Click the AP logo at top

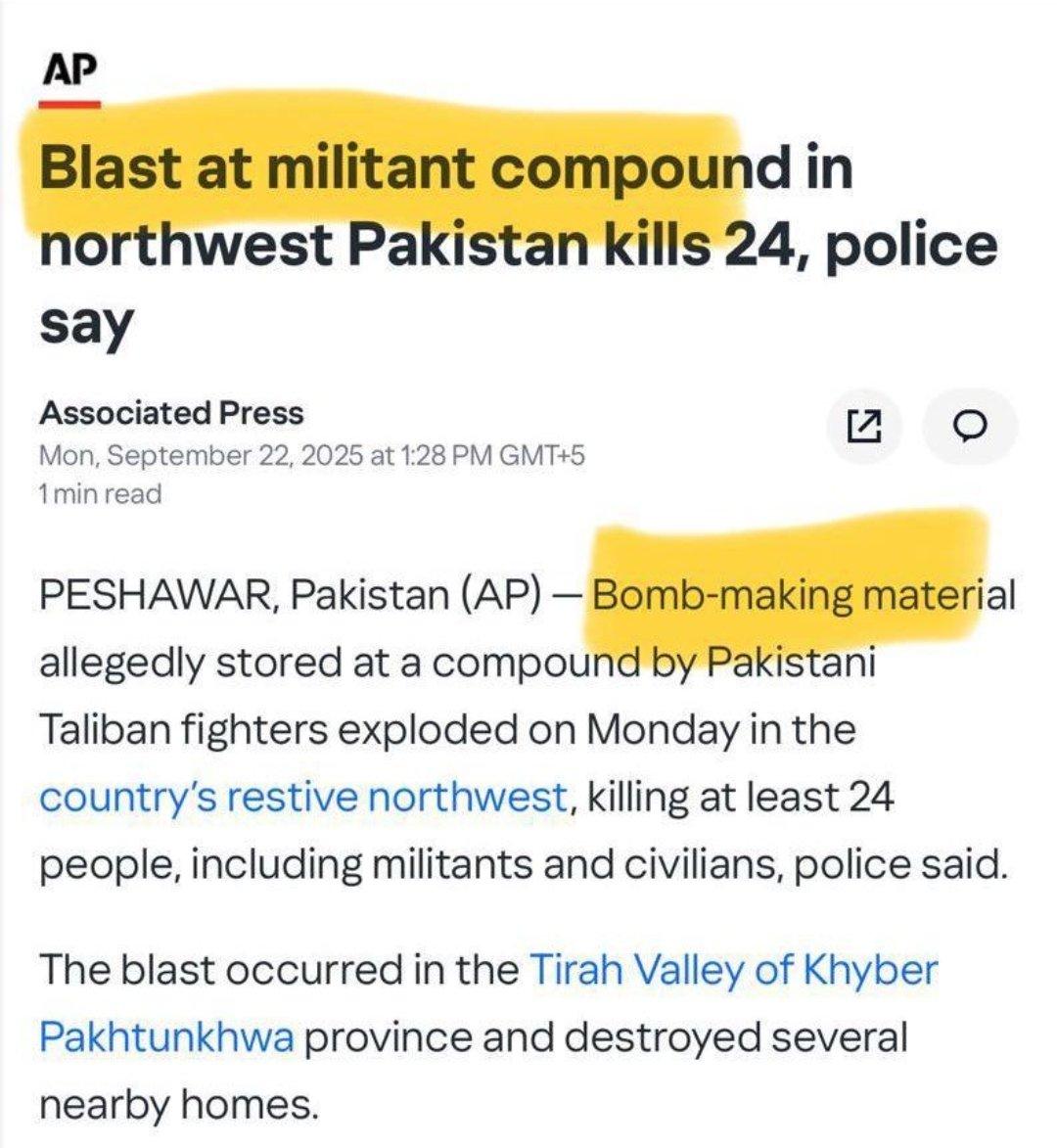tap(69, 69)
